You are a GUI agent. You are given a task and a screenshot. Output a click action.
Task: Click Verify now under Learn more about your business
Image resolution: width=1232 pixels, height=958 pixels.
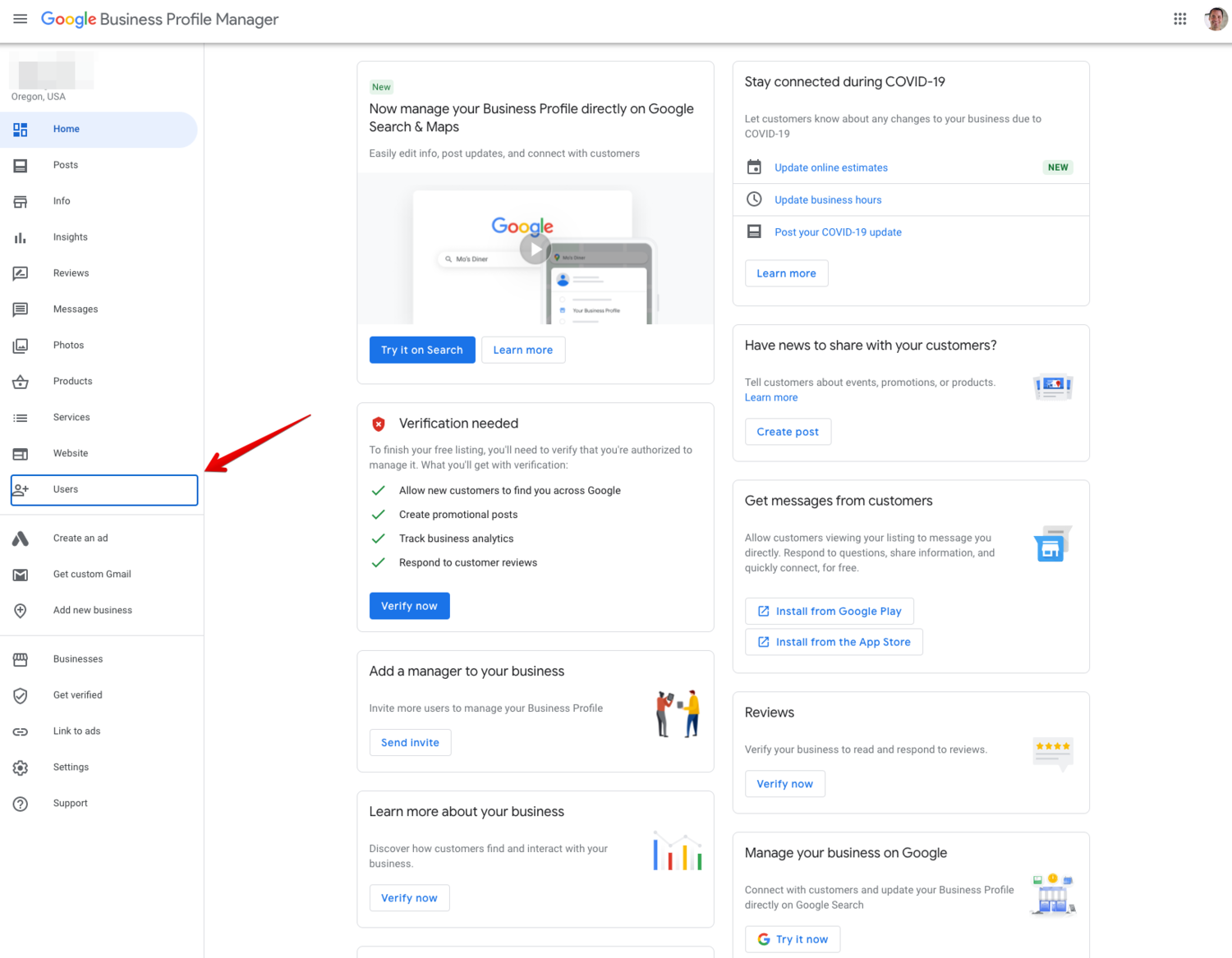pos(409,898)
